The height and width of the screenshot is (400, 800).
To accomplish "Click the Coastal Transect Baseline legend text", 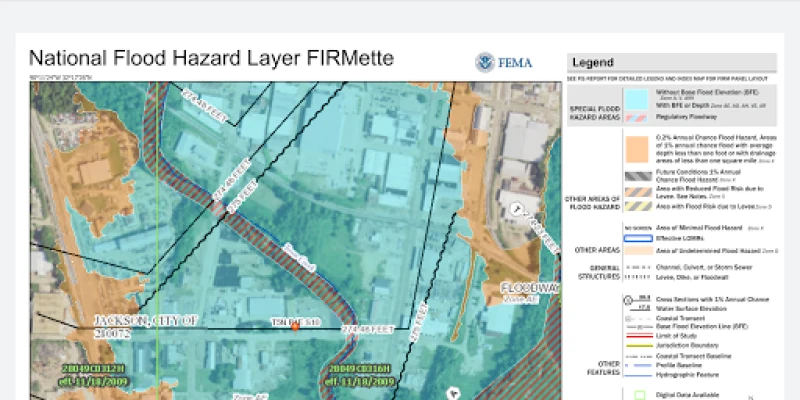I will 693,356.
